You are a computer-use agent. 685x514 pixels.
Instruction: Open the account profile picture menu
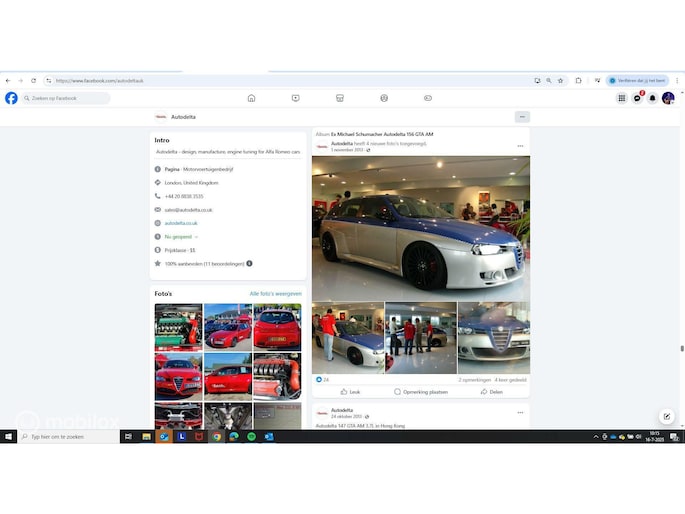tap(668, 98)
